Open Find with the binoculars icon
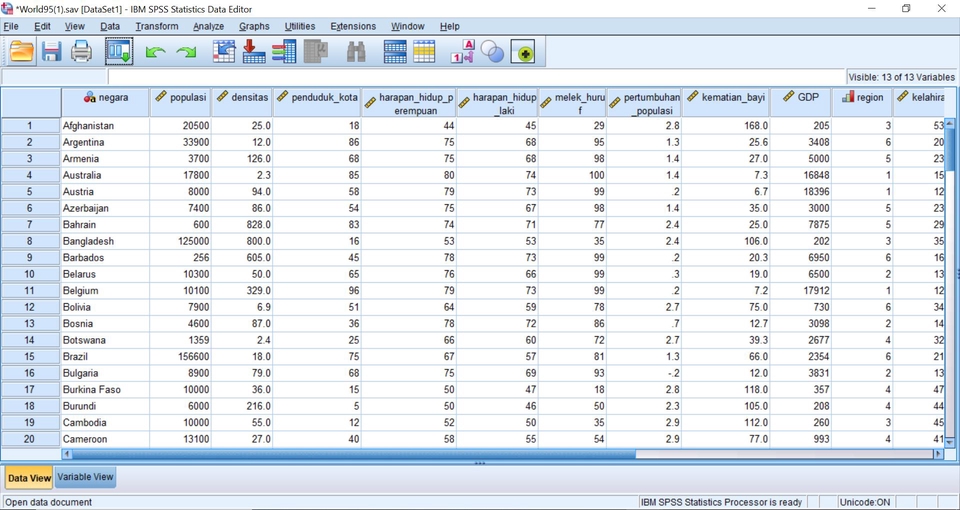Viewport: 960px width, 510px height. tap(356, 51)
